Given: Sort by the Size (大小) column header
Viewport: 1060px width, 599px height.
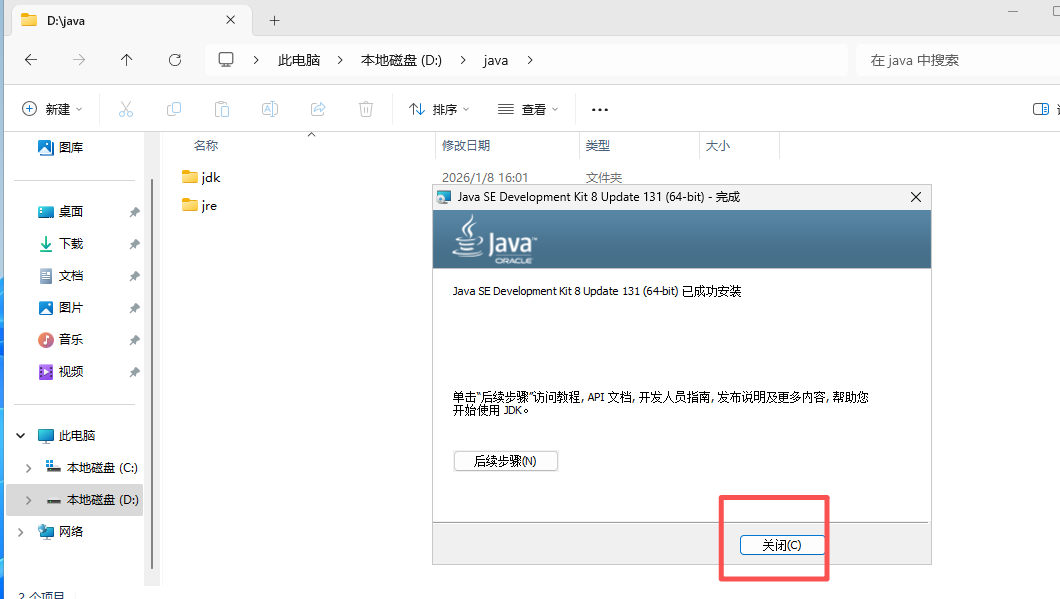Looking at the screenshot, I should [718, 145].
